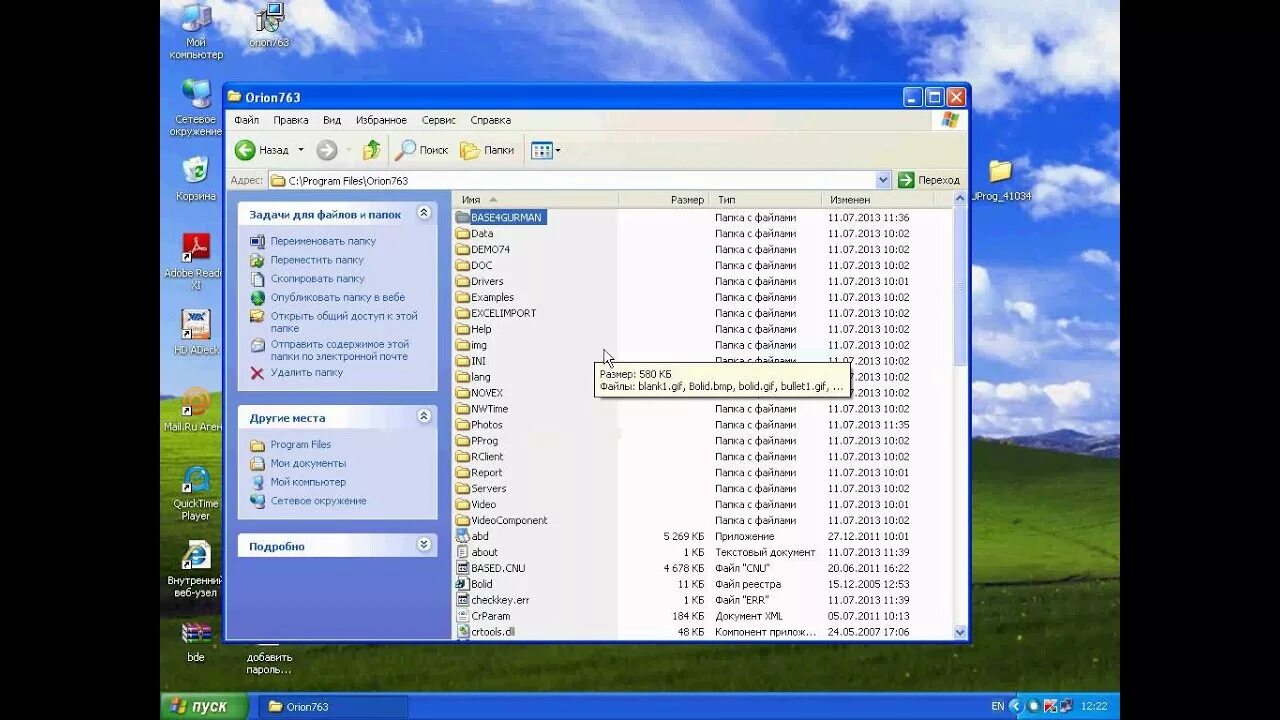Select the about text document icon
Screen dimensions: 1280x720
(462, 552)
